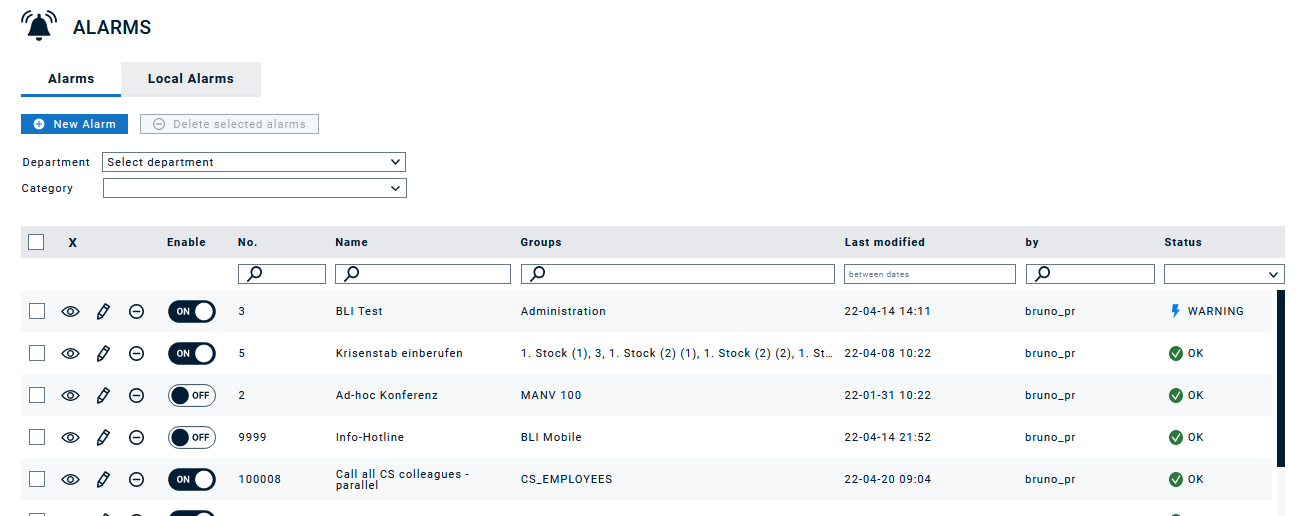Enable the Info-Hotline alarm toggle
The height and width of the screenshot is (516, 1305).
(x=191, y=437)
